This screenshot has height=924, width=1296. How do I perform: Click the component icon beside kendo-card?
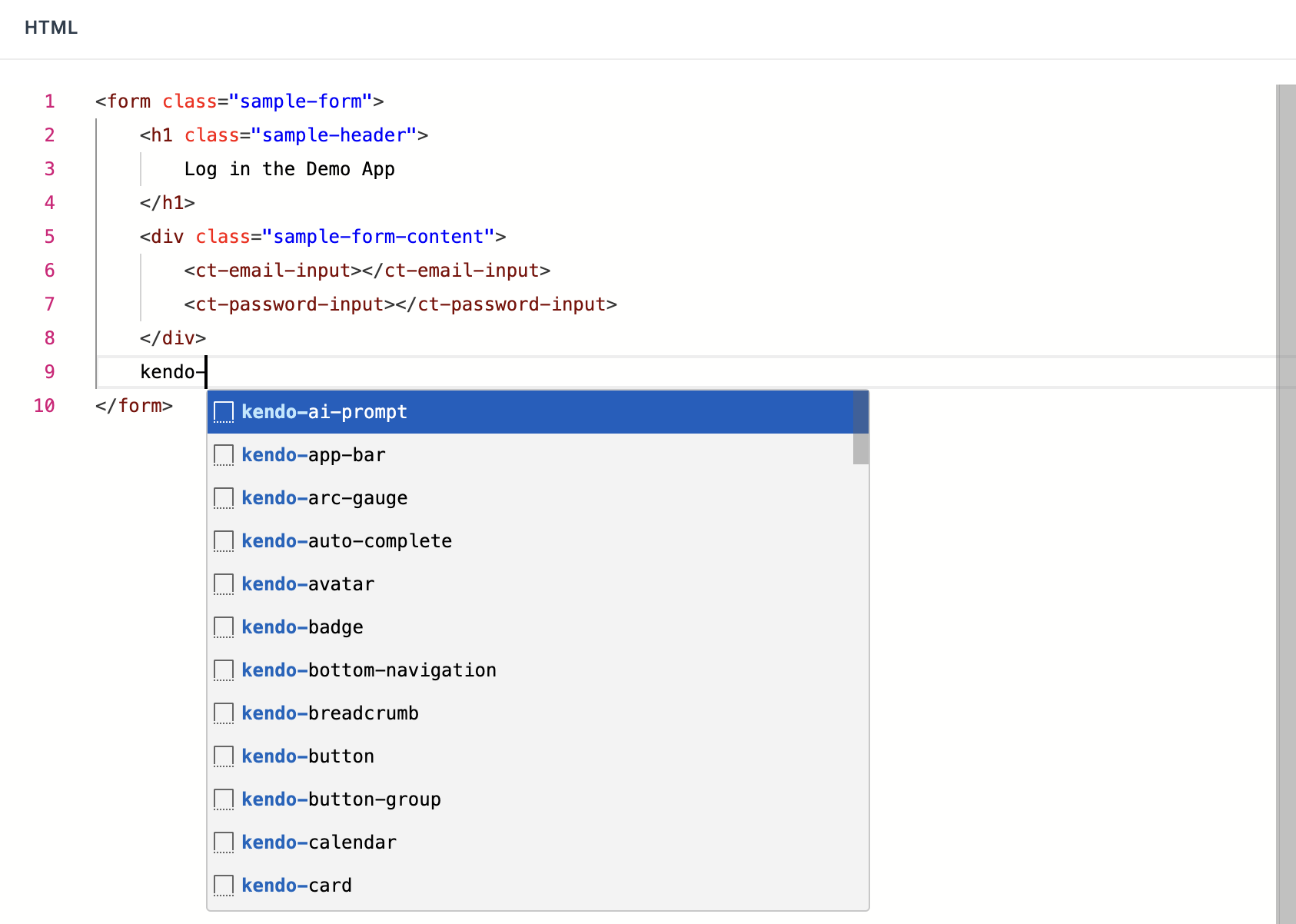[223, 885]
